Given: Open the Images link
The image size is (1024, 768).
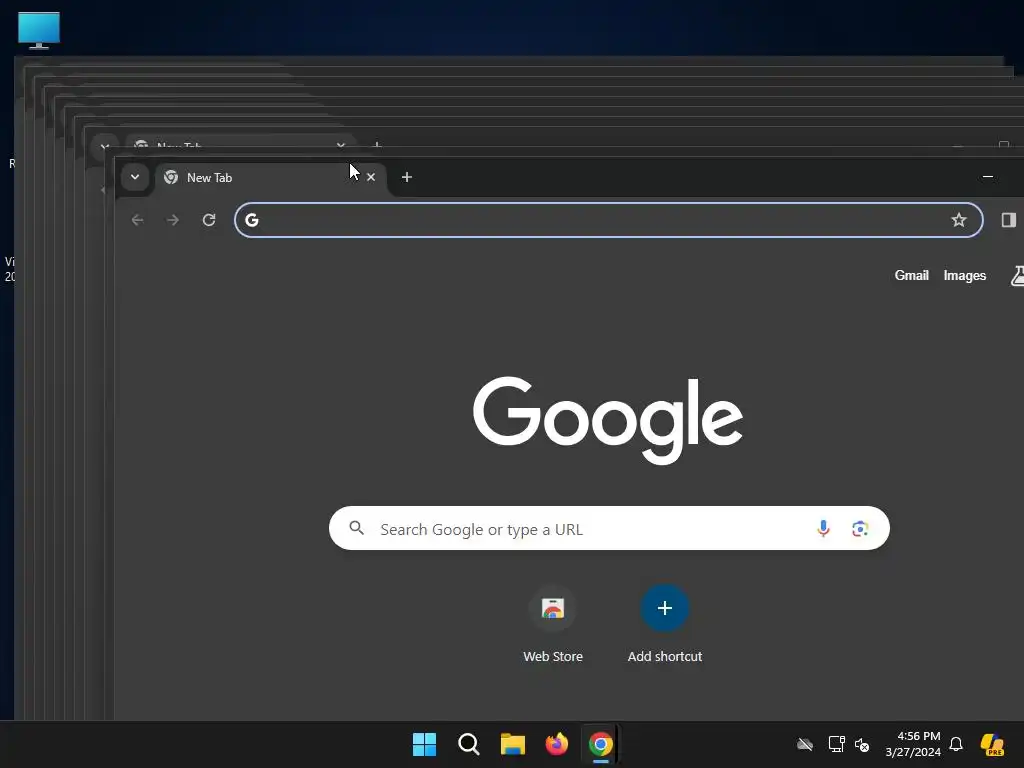Looking at the screenshot, I should (965, 276).
